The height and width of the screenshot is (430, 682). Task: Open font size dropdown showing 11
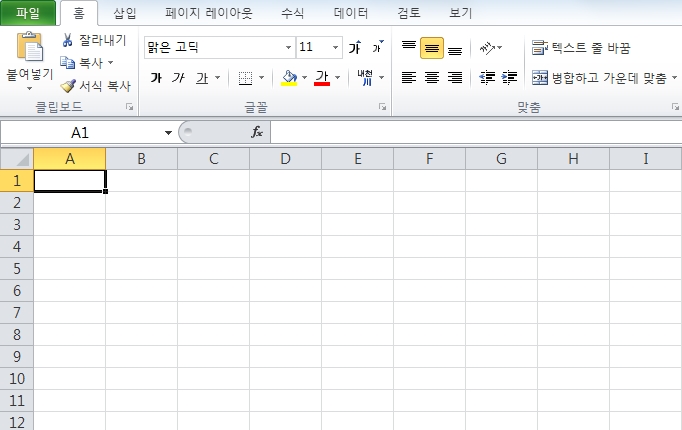335,47
